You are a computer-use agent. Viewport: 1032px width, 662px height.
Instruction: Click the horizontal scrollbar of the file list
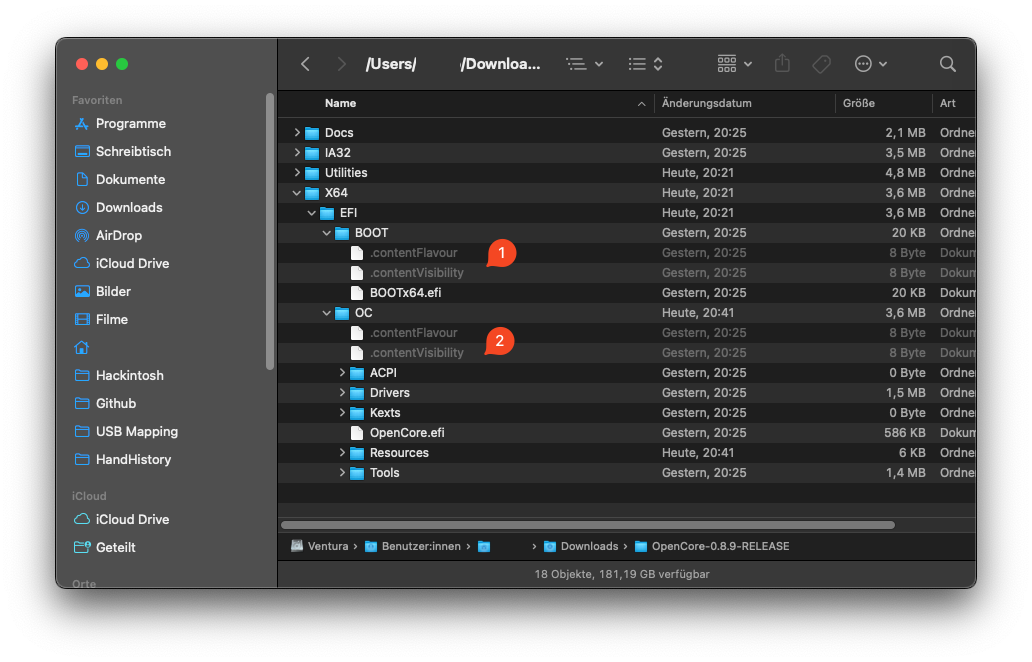[x=588, y=525]
